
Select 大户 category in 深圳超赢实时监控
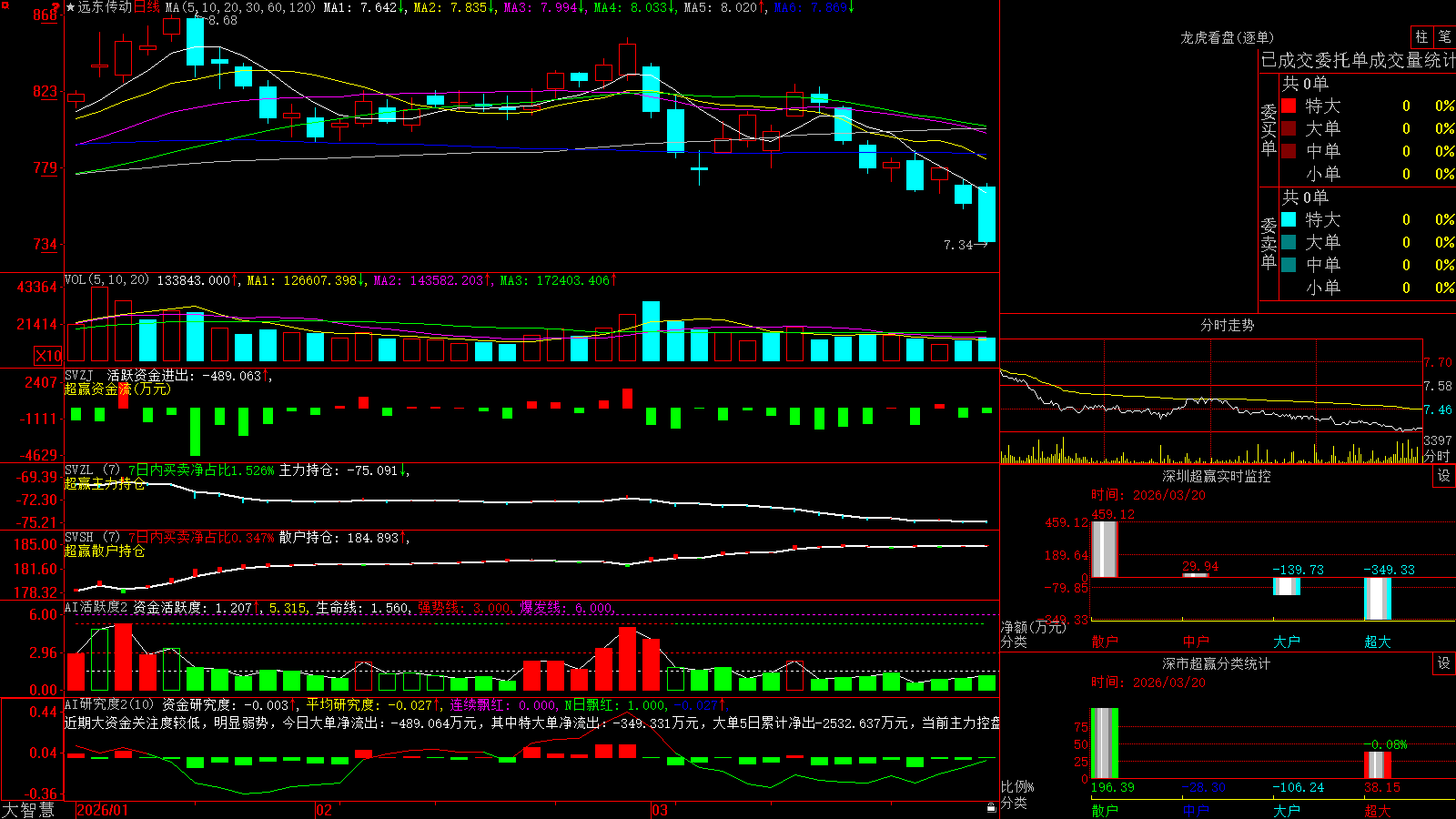(x=1287, y=642)
